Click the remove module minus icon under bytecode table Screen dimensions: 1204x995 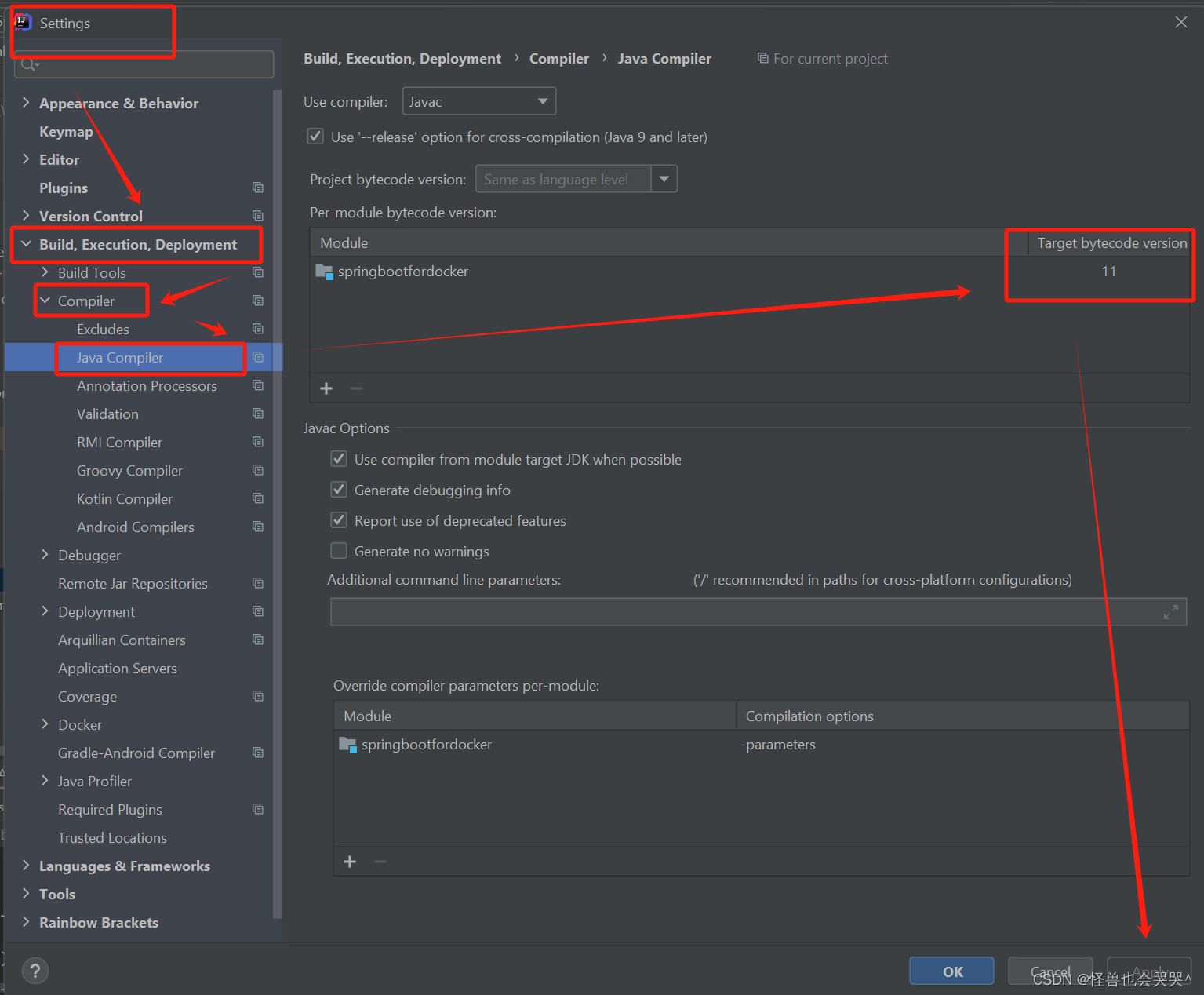click(356, 388)
